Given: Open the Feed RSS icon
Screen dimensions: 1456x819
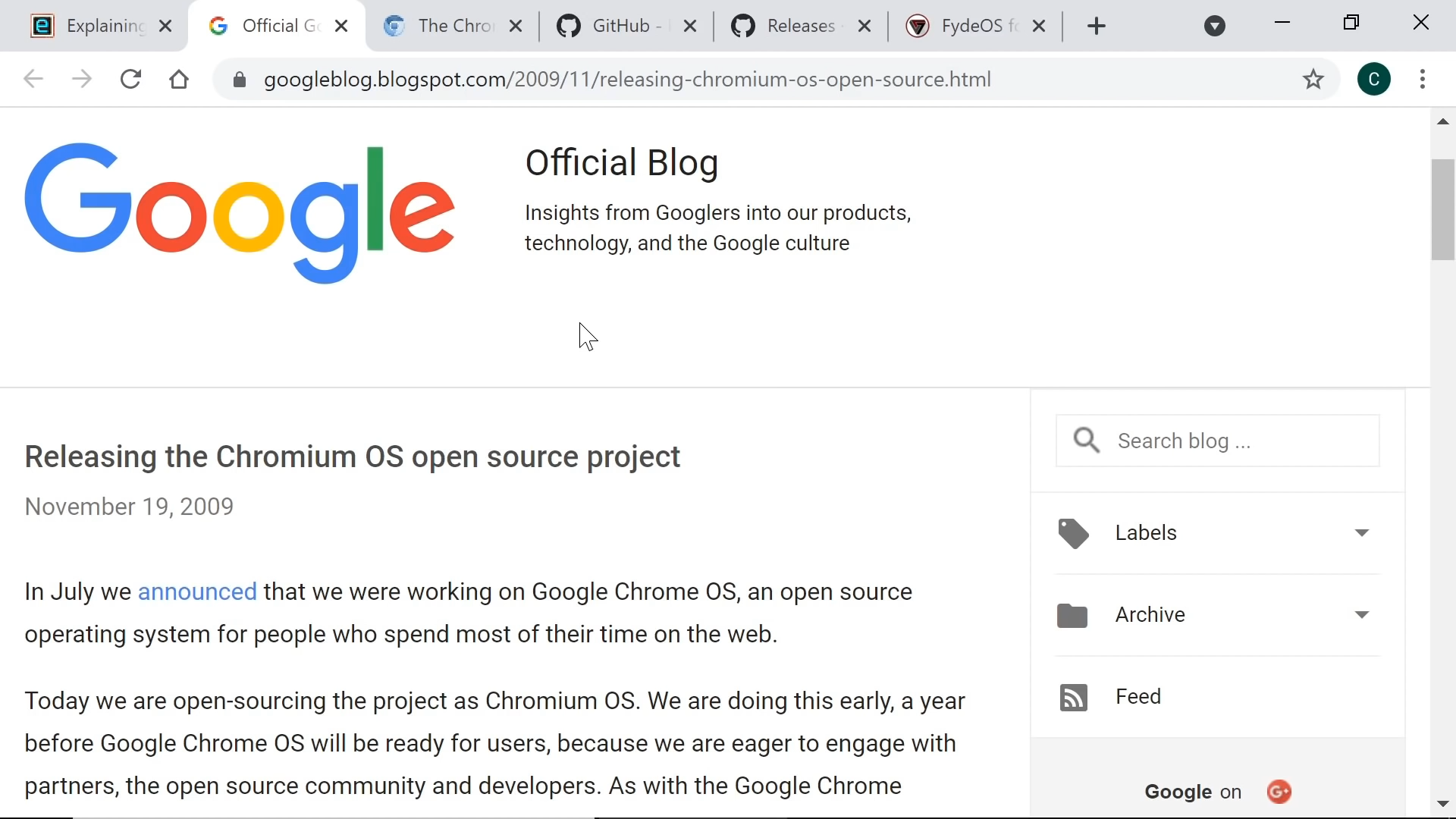Looking at the screenshot, I should [x=1074, y=697].
